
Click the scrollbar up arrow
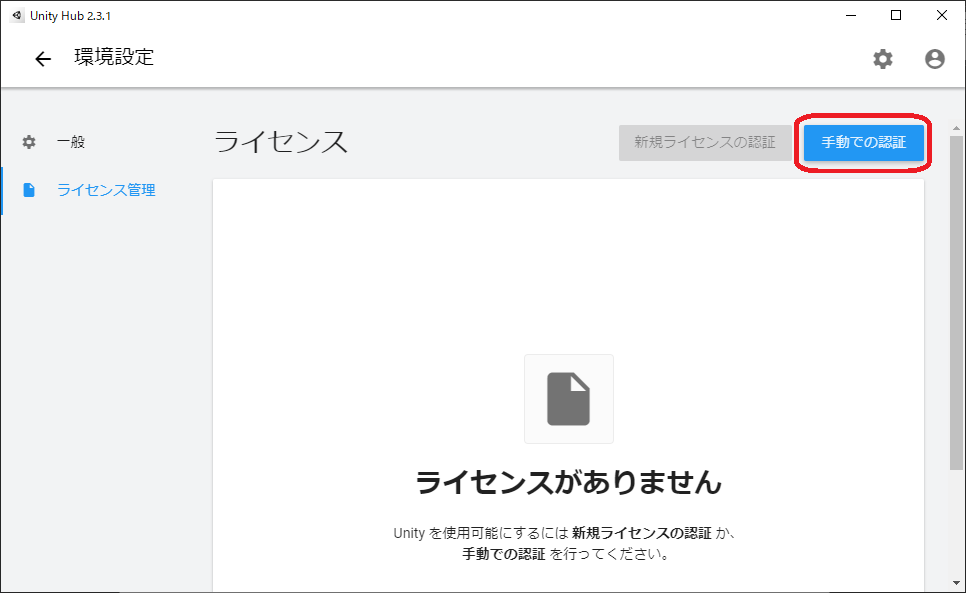956,128
